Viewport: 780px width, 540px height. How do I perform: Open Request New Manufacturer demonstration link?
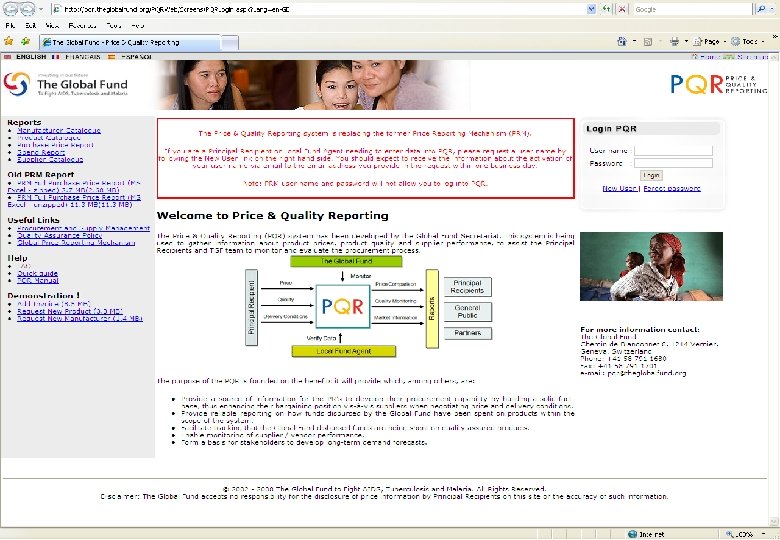point(80,318)
